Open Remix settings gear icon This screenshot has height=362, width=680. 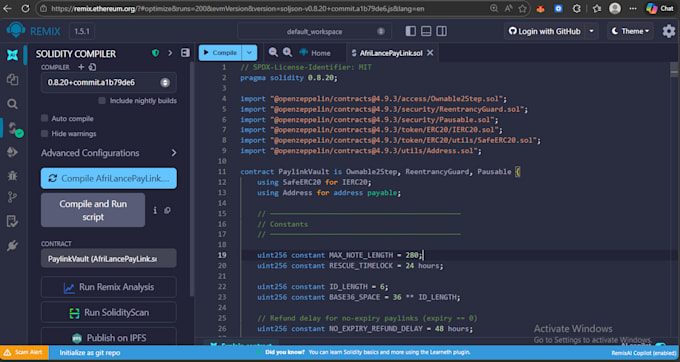click(x=669, y=31)
